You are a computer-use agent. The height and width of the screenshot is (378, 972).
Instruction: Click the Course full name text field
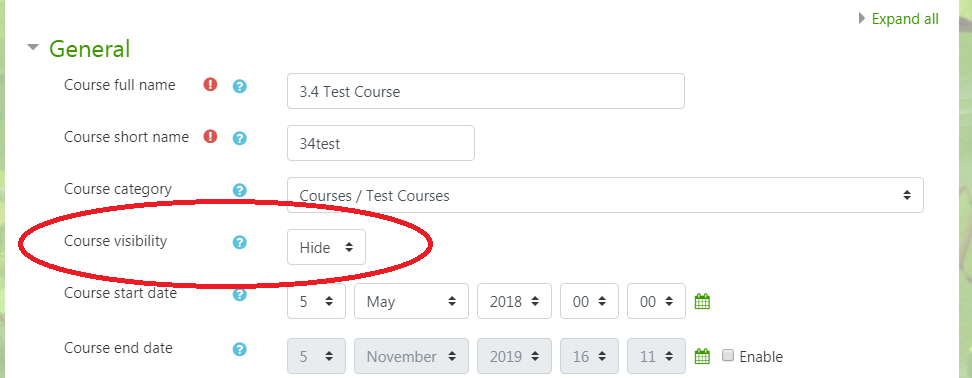(485, 91)
